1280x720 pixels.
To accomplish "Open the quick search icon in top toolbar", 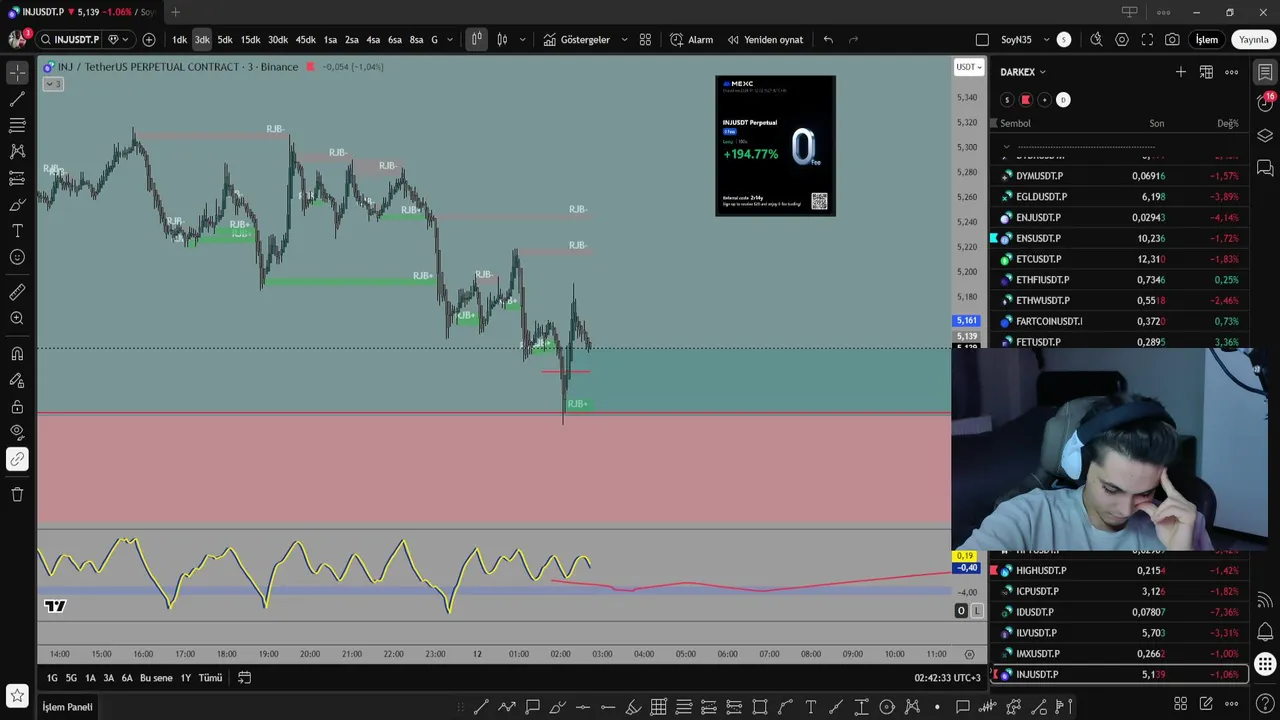I will 1096,40.
